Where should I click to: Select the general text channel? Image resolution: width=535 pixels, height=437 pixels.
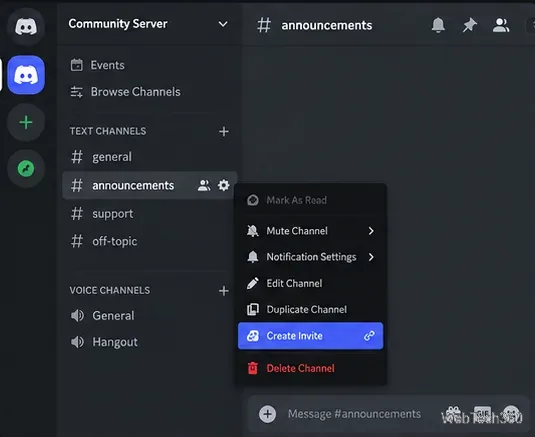coord(149,157)
